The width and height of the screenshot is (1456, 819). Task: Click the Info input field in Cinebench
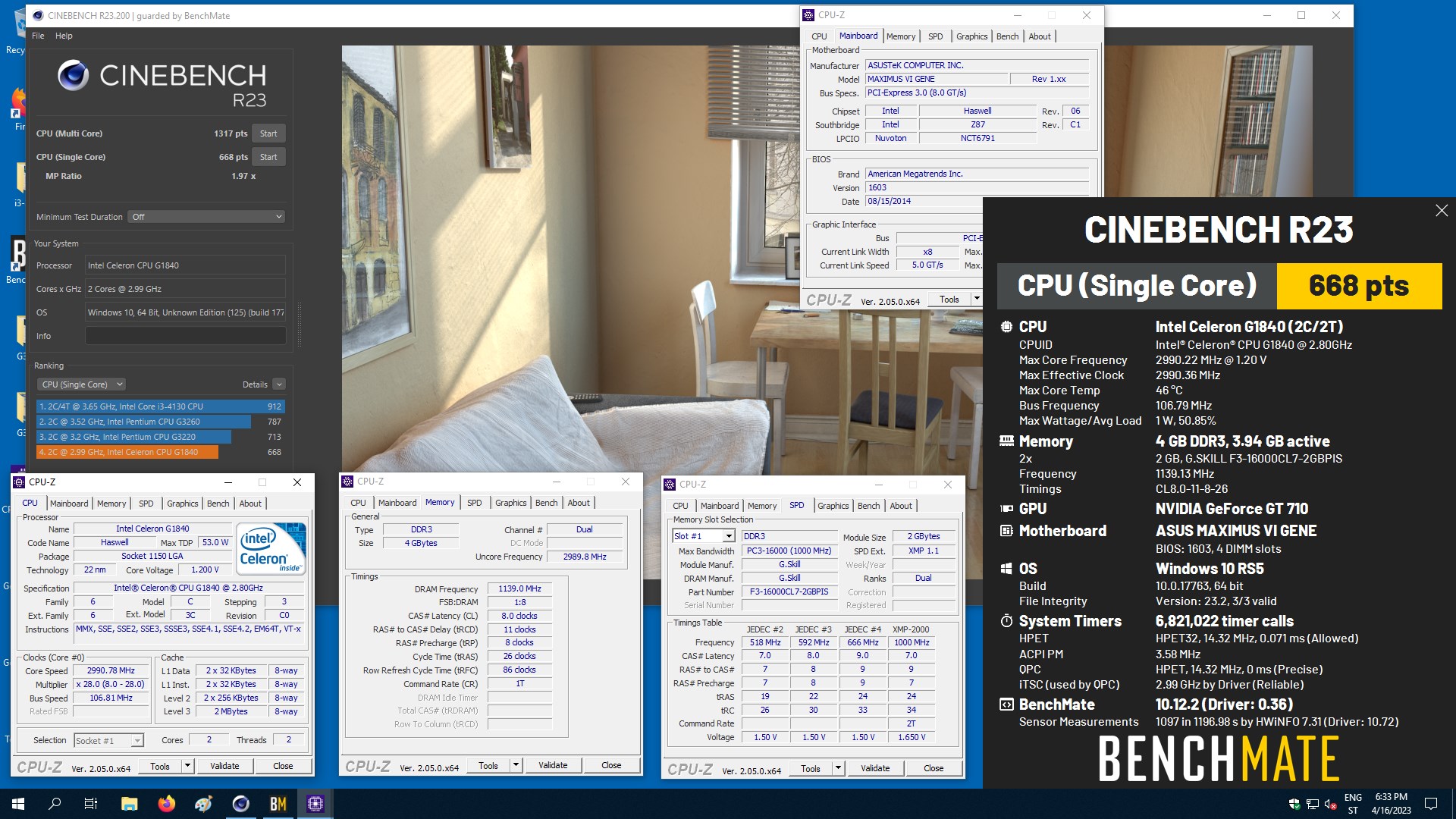(x=186, y=336)
